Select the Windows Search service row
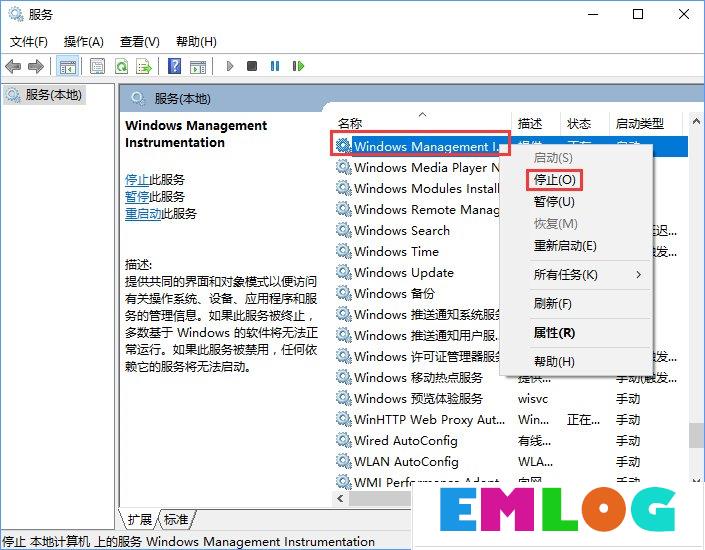Screen dimensions: 705x550 [416, 230]
